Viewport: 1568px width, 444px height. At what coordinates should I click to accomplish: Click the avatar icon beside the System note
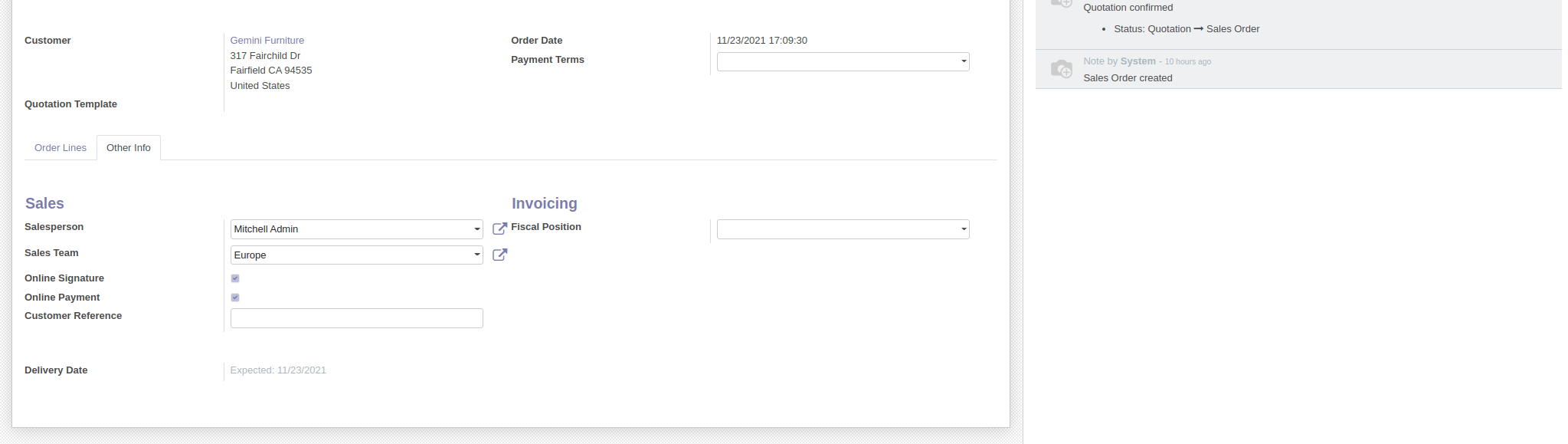[x=1061, y=69]
